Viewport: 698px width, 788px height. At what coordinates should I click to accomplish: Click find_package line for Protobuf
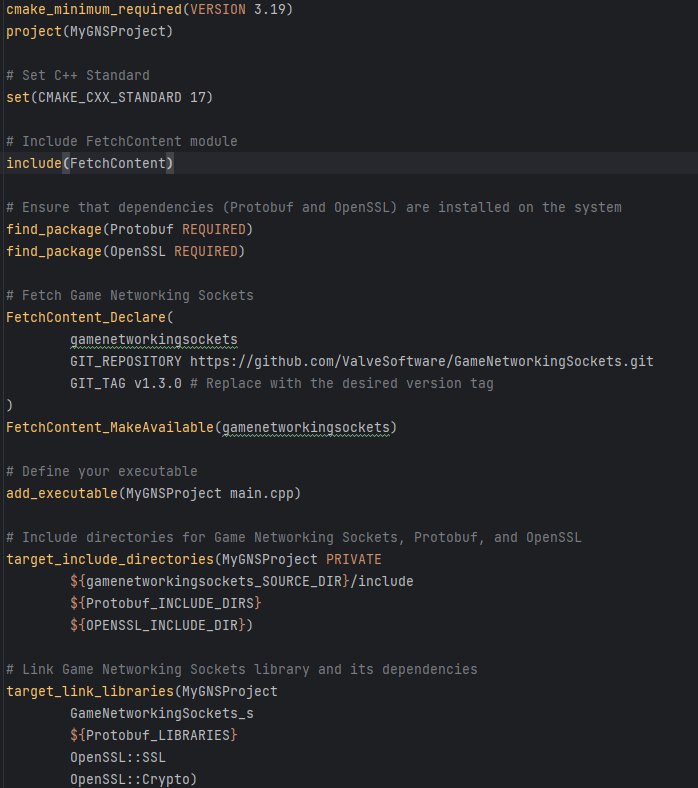point(129,229)
